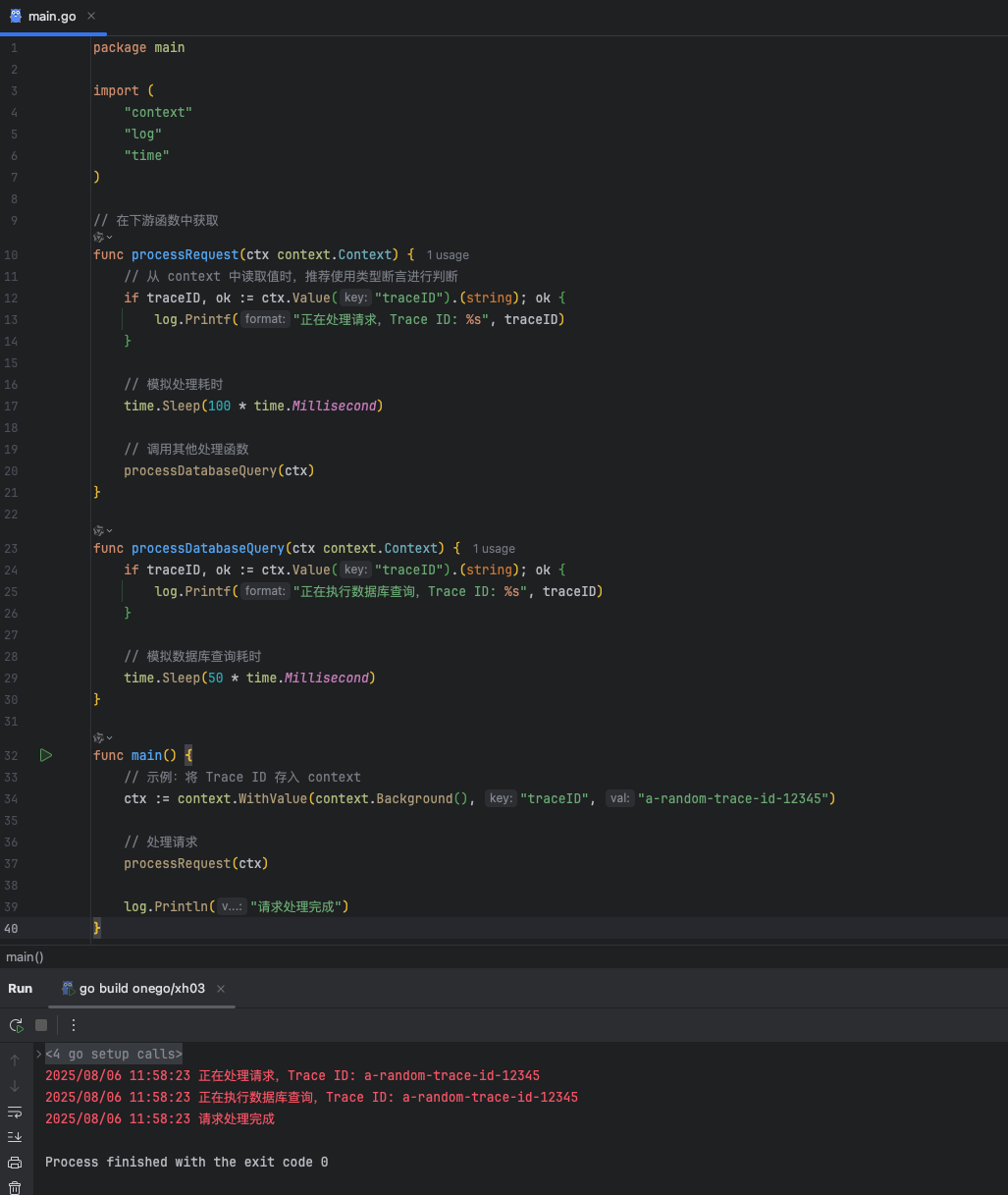The height and width of the screenshot is (1195, 1008).
Task: Click line number 32 in the gutter
Action: click(x=11, y=755)
